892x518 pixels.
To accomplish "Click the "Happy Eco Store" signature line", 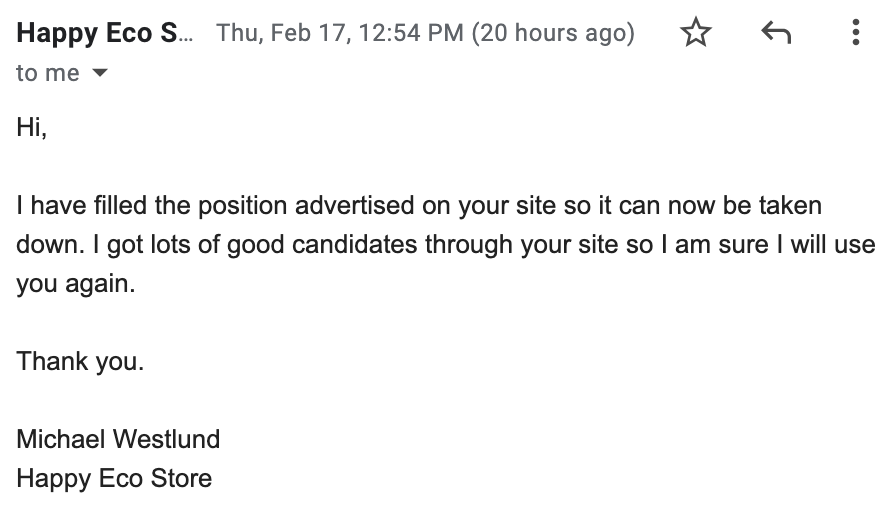I will [x=114, y=478].
